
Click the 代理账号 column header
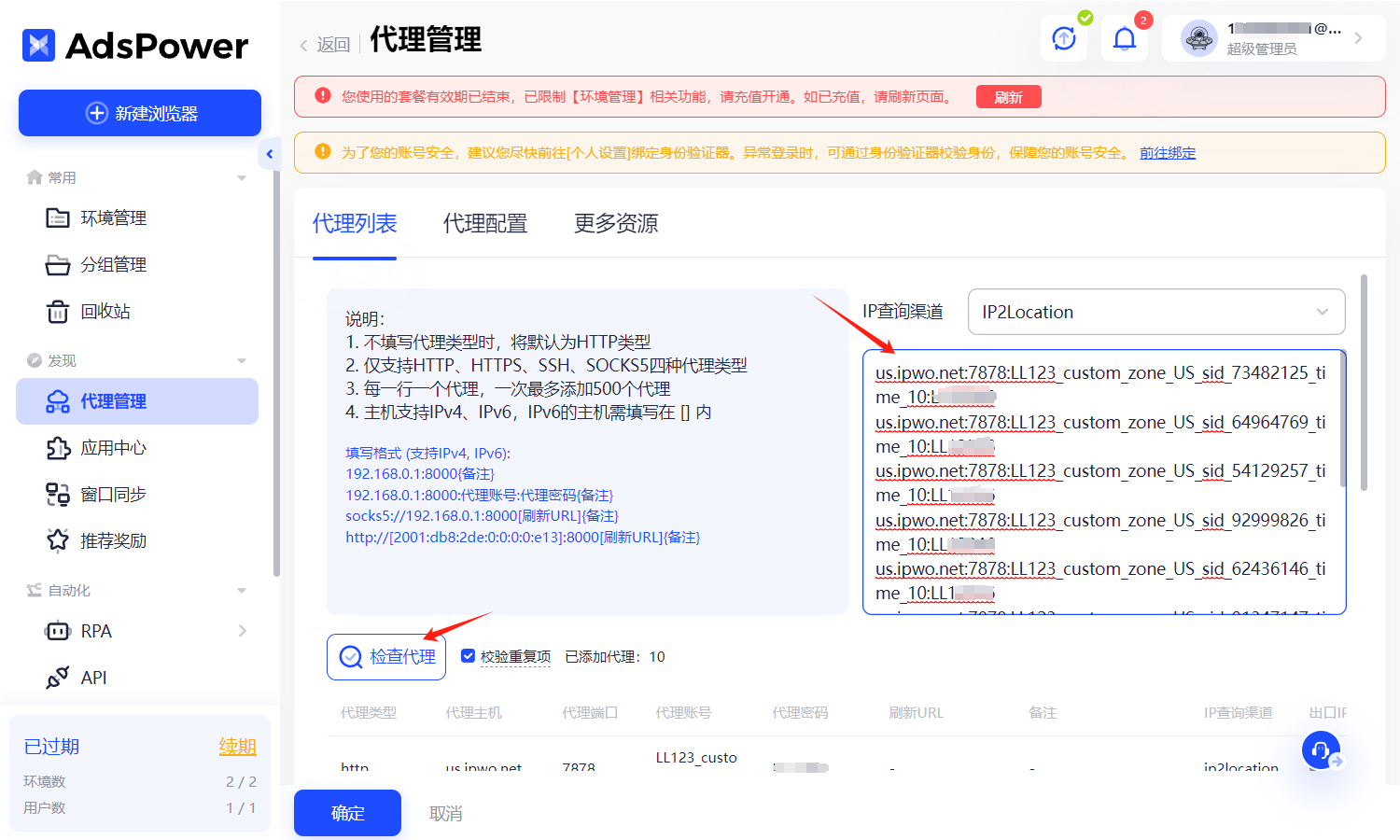pyautogui.click(x=683, y=713)
